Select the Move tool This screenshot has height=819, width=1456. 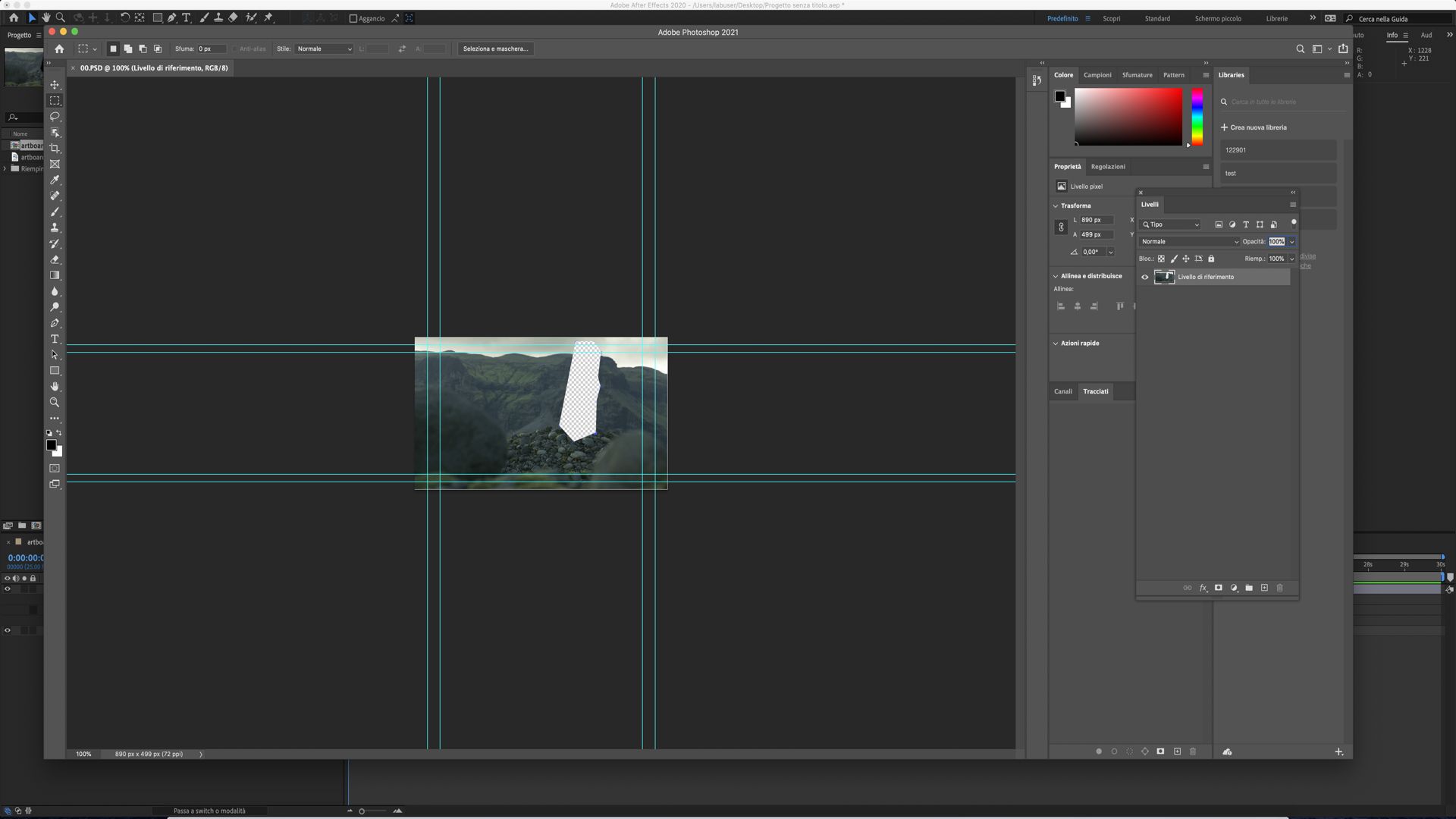55,85
